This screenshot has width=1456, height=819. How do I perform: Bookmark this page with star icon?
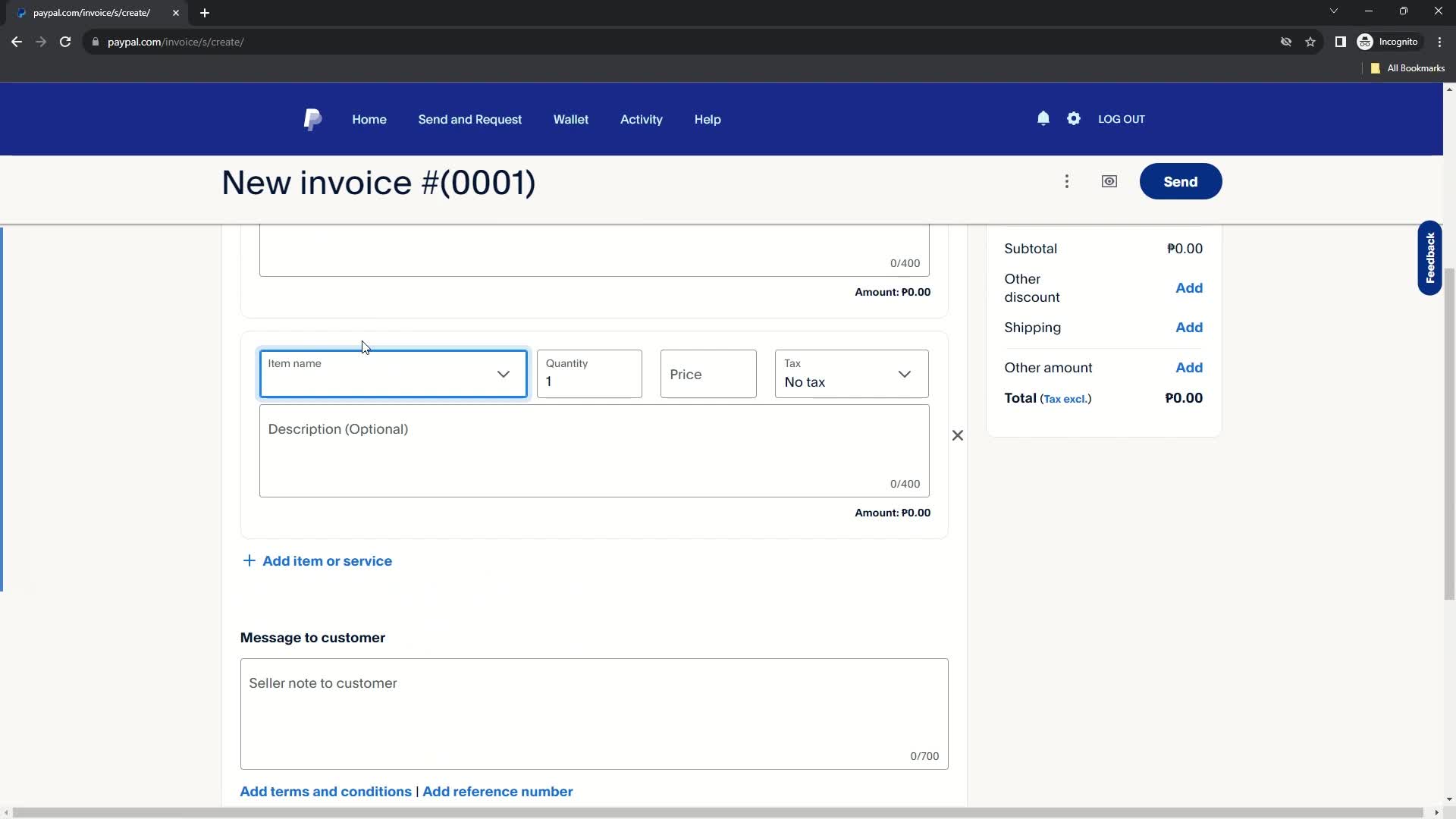[1310, 42]
